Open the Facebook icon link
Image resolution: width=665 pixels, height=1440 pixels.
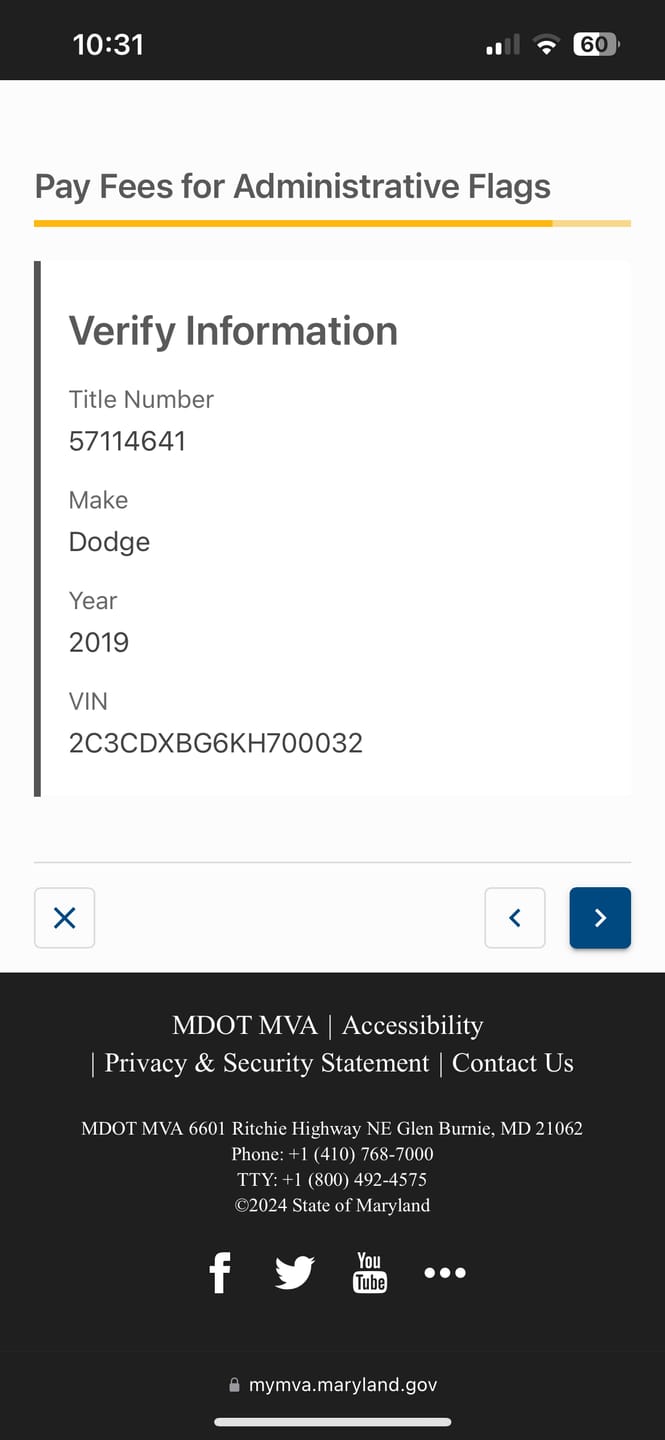pos(220,1273)
